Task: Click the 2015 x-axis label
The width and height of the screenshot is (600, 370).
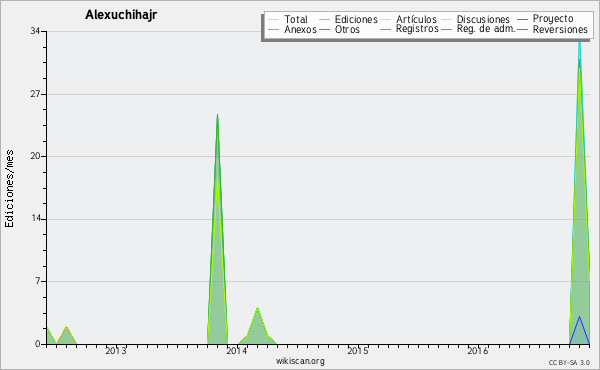Action: click(357, 351)
